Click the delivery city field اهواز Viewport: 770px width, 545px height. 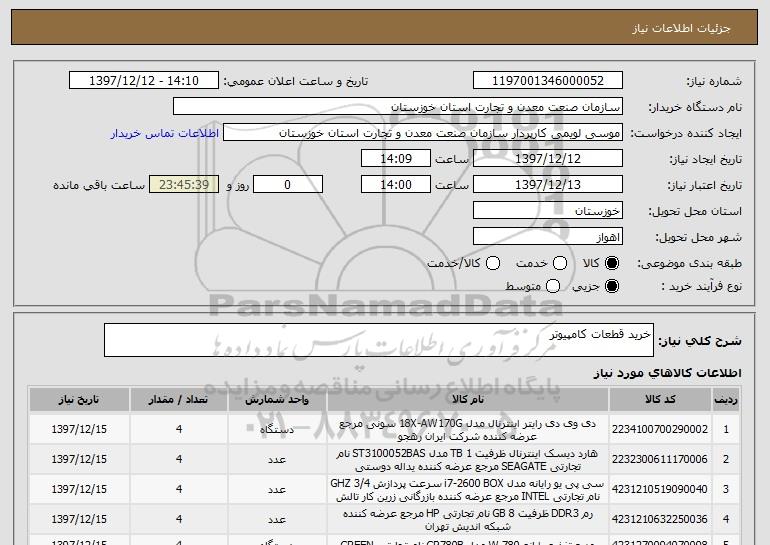(x=548, y=237)
